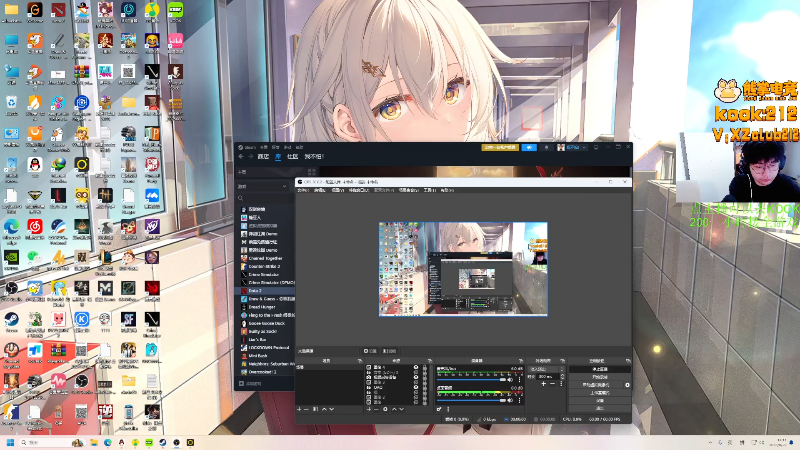Open OBS 场景集合 menu

pos(409,190)
